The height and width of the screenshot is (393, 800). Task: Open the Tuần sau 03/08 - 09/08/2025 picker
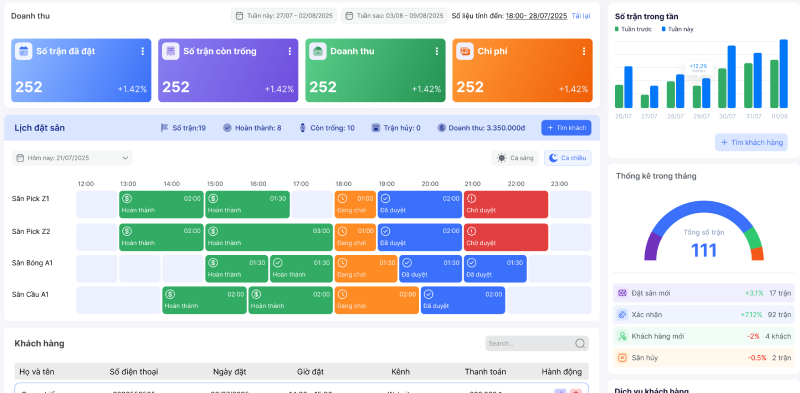394,16
